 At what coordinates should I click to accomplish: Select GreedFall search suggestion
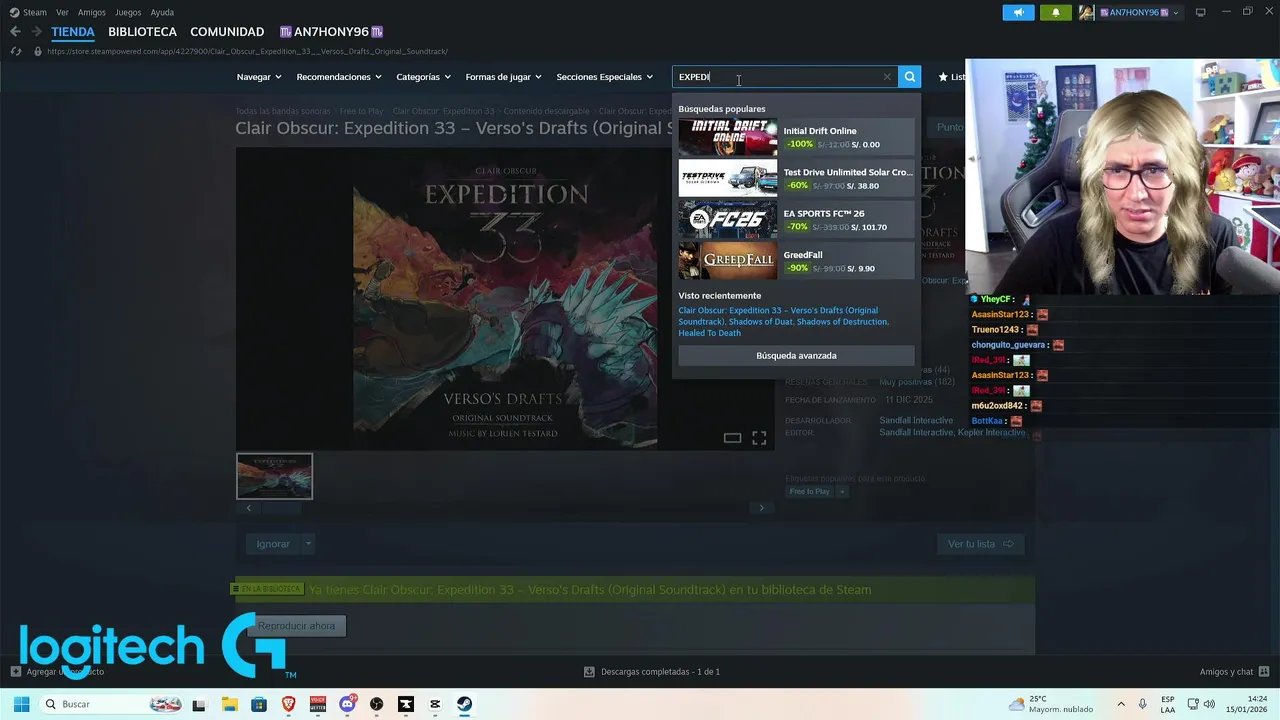click(x=796, y=261)
